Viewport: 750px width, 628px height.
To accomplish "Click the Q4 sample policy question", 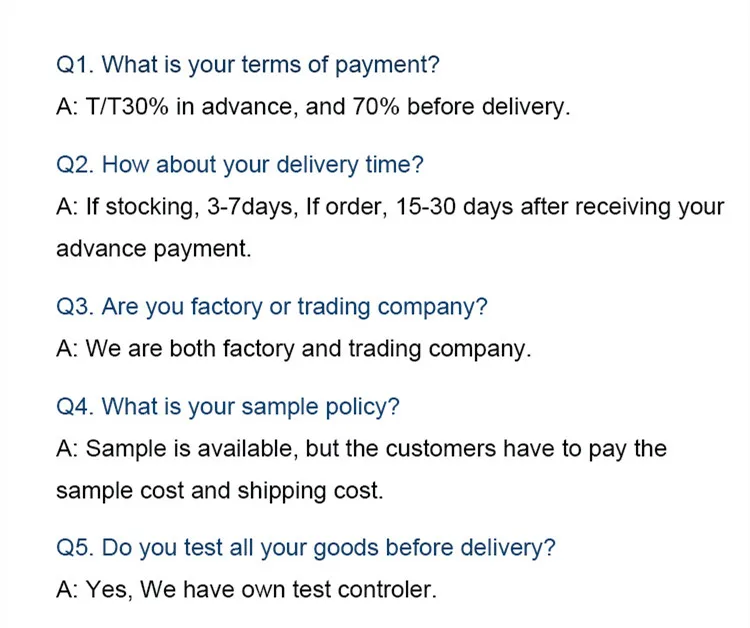I will pyautogui.click(x=228, y=406).
